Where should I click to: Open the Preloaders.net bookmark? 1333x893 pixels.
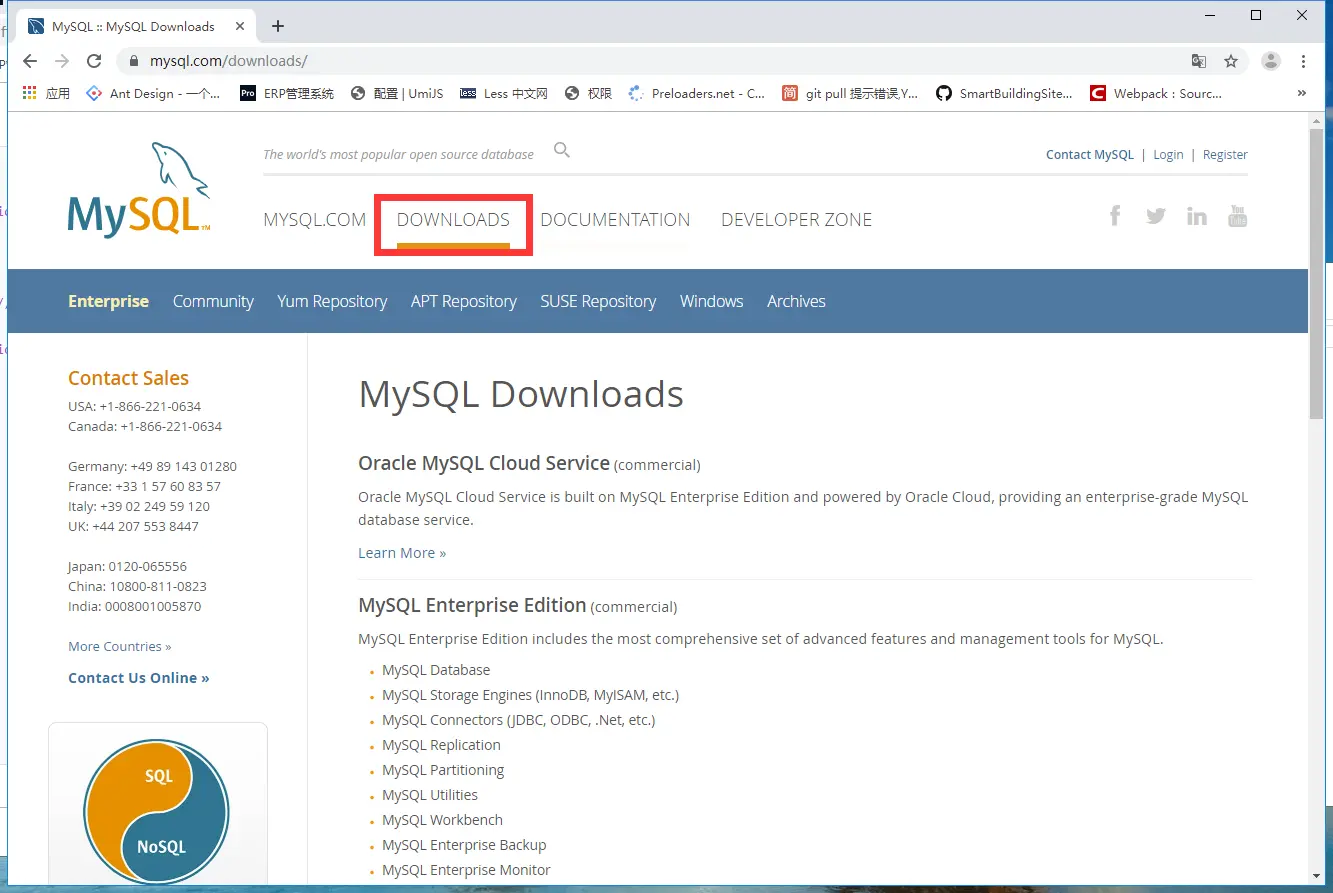tap(696, 93)
